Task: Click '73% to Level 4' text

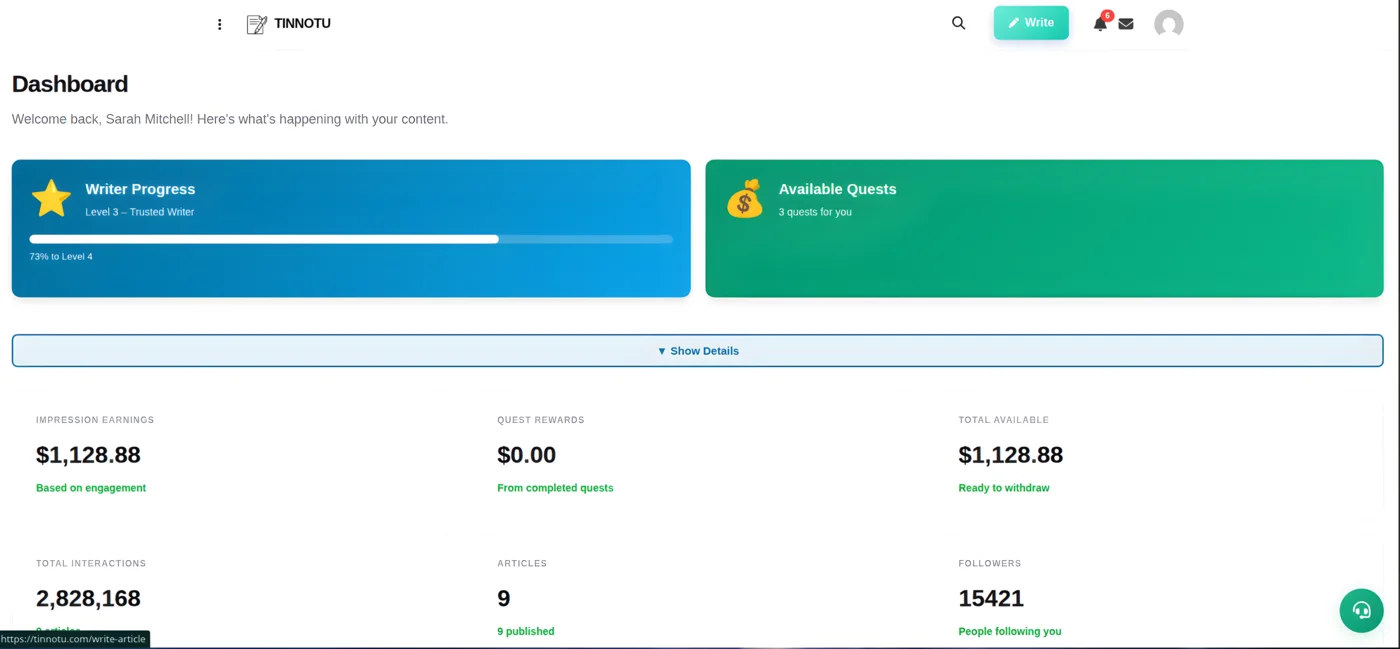Action: pyautogui.click(x=61, y=257)
